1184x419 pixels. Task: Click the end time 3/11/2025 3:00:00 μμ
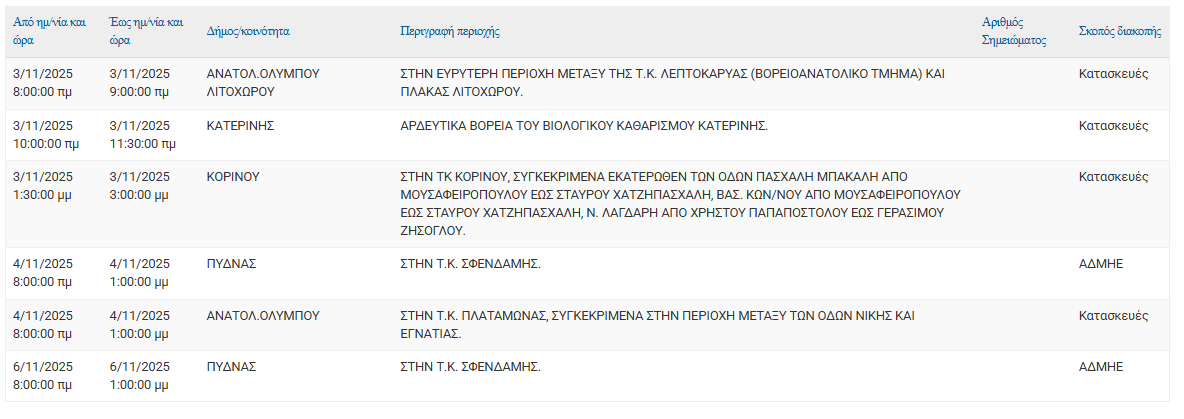[140, 185]
